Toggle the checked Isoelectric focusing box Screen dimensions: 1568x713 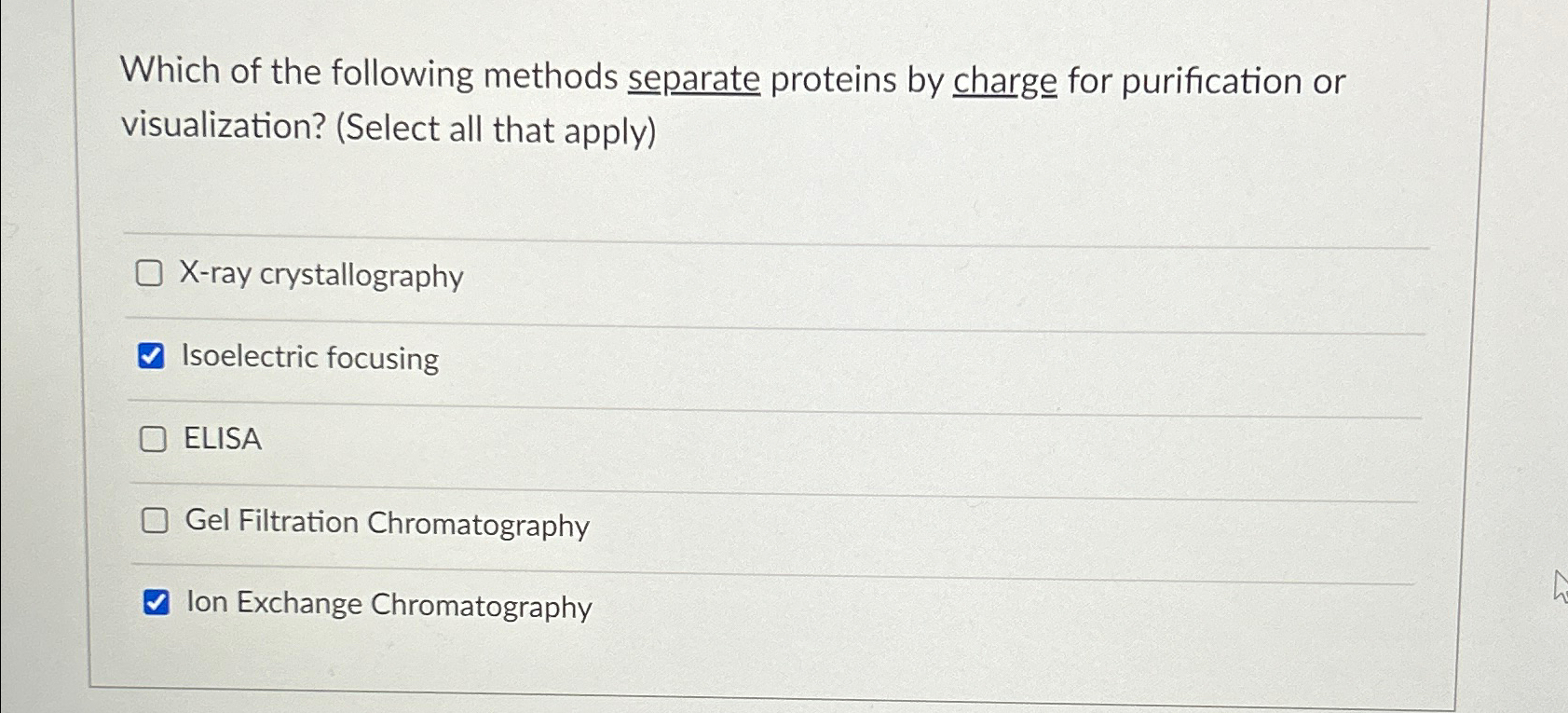click(x=153, y=355)
